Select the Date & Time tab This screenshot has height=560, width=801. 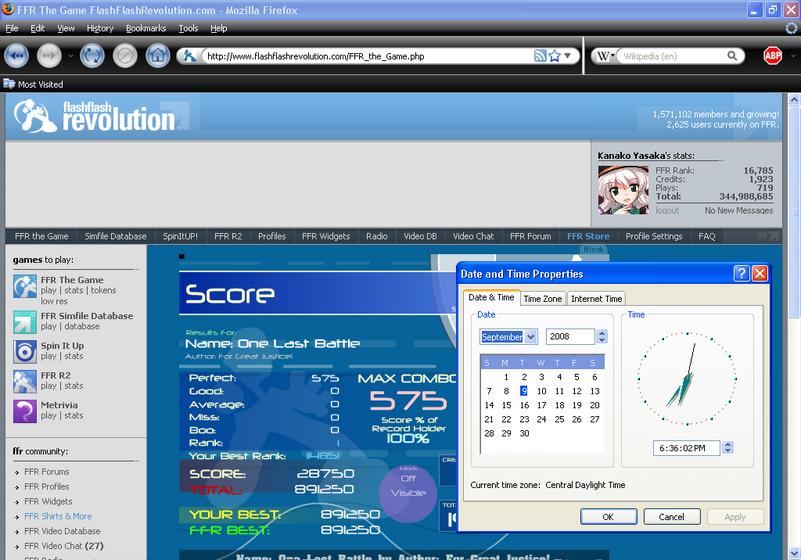coord(491,297)
